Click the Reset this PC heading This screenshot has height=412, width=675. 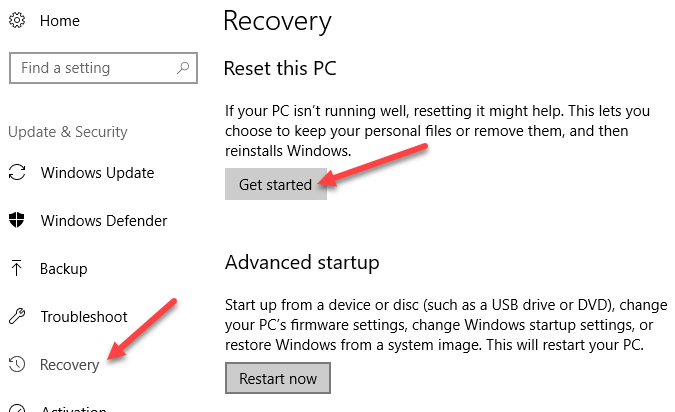280,69
